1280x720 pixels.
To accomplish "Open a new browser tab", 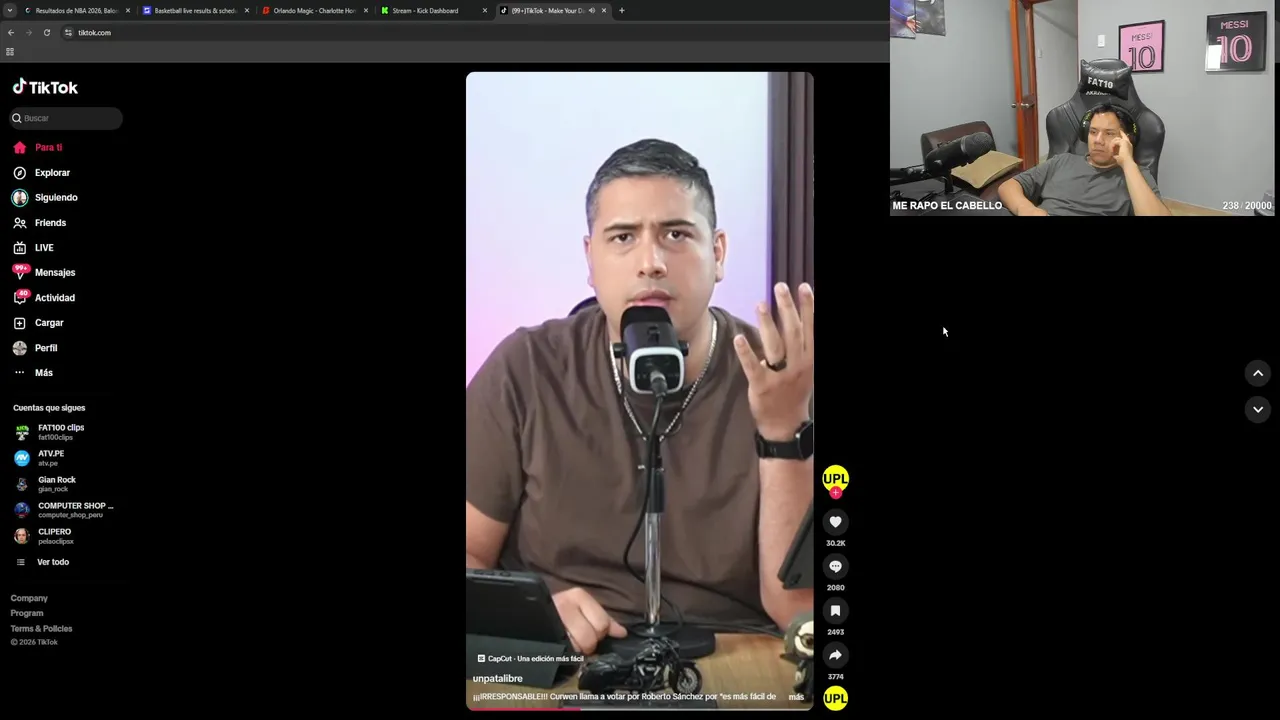I will 621,10.
